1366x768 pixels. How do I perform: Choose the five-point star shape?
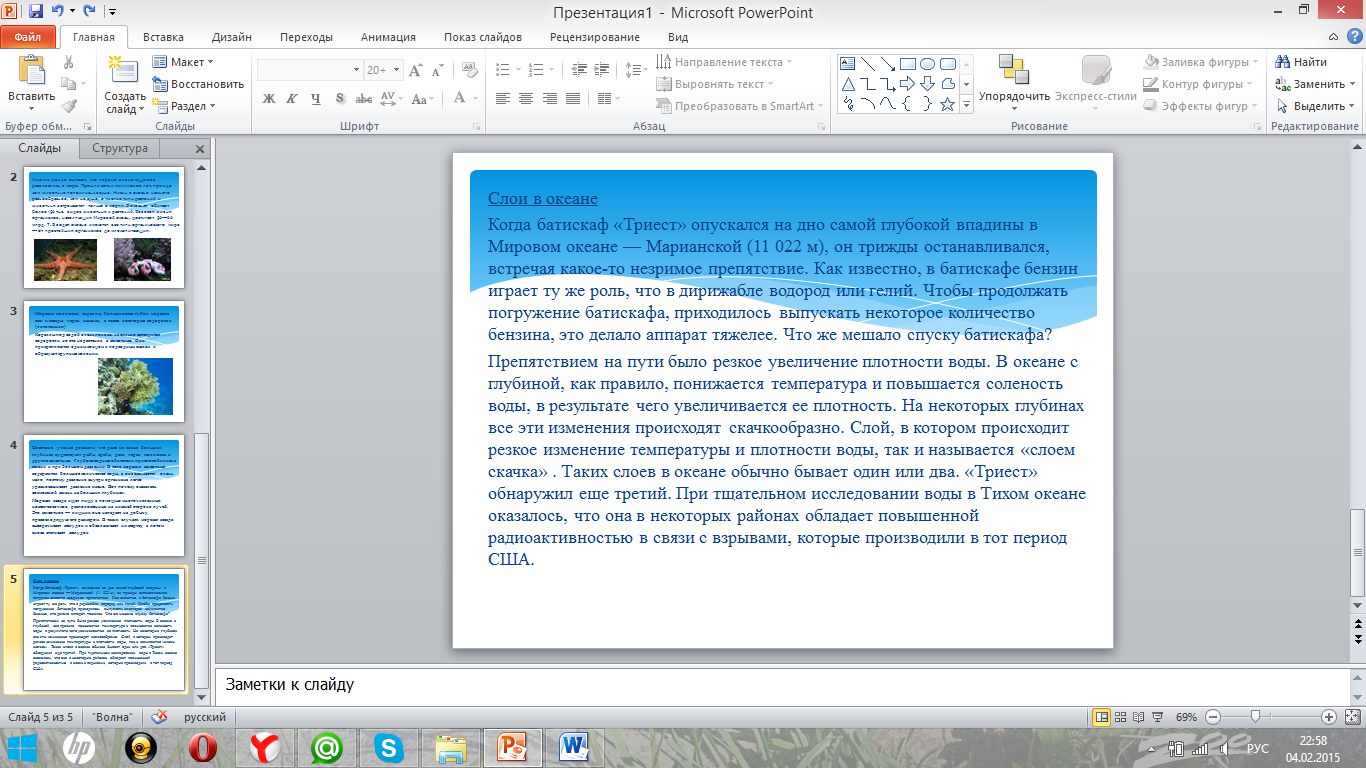point(947,104)
